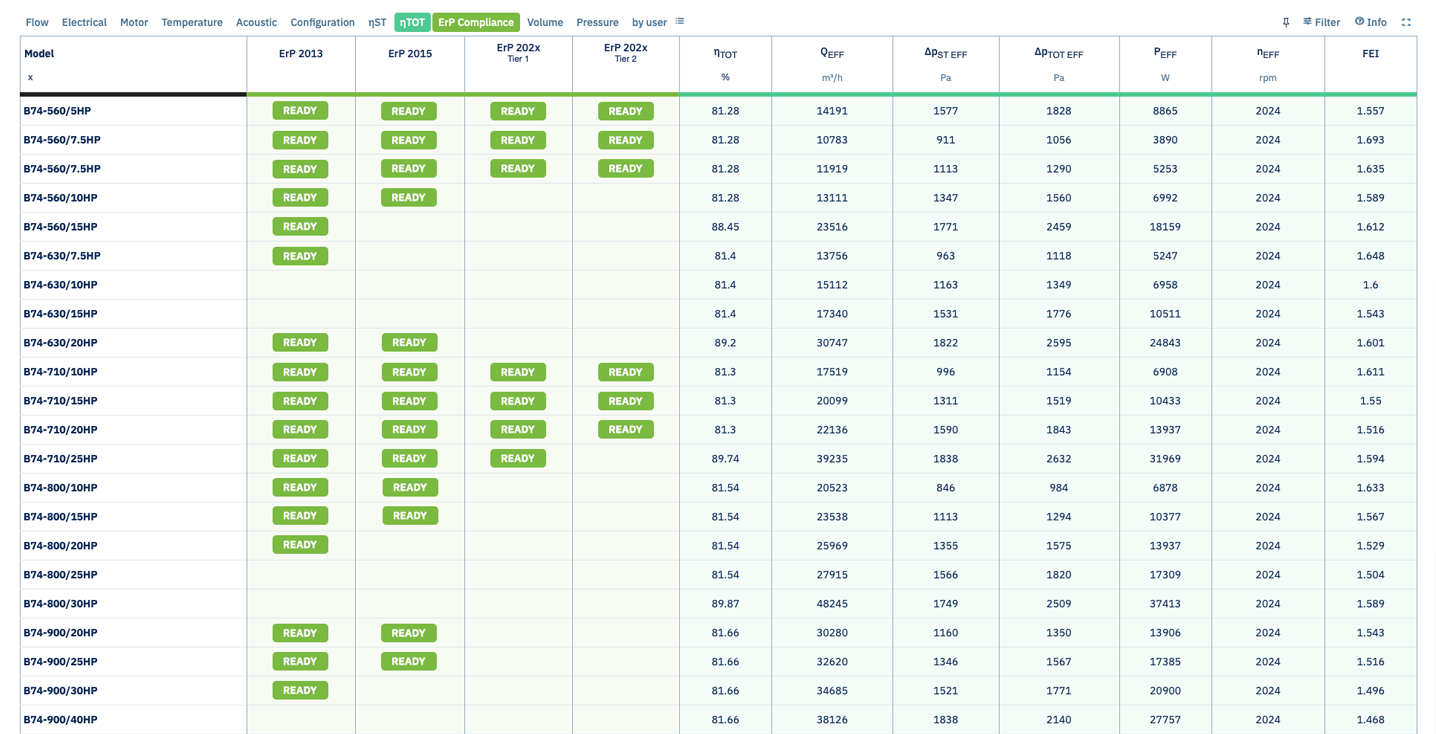The height and width of the screenshot is (734, 1436).
Task: Click READY badge for B74-710/25HP Tier 1
Action: (518, 458)
